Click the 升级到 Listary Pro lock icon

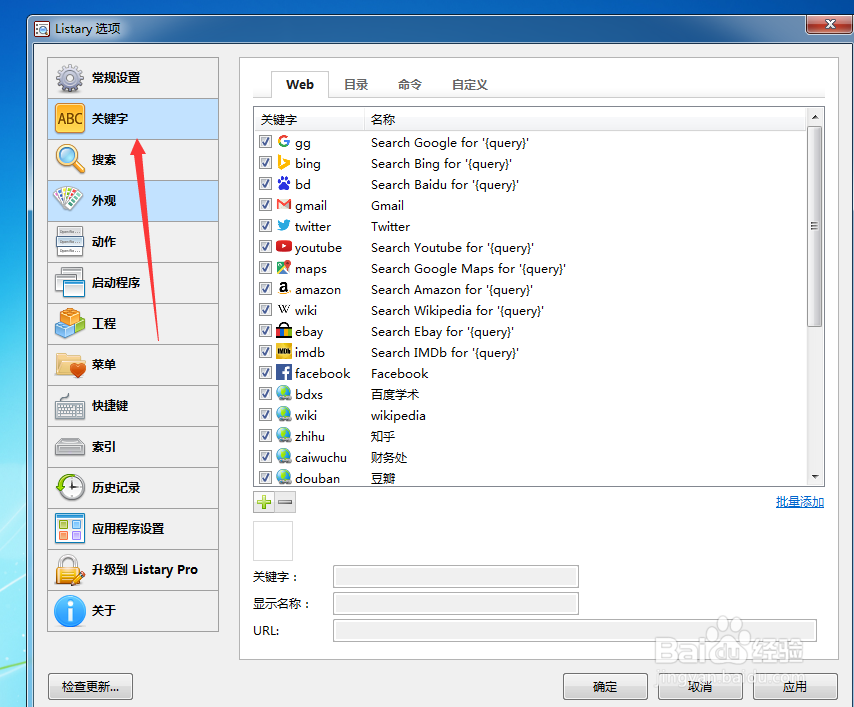coord(70,570)
